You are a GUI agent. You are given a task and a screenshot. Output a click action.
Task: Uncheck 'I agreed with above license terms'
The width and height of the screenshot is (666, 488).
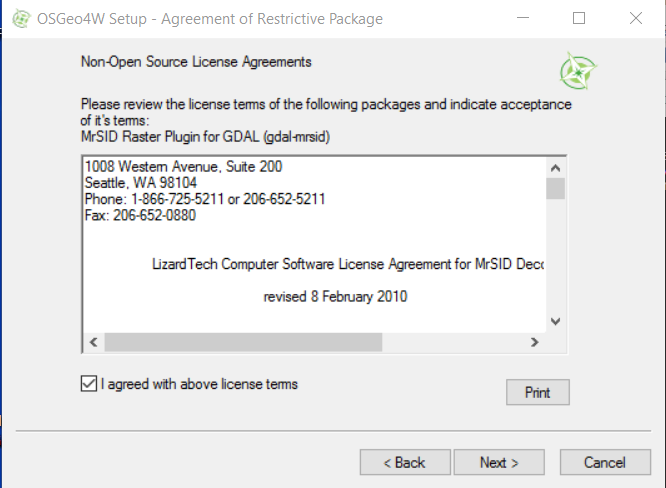(89, 384)
